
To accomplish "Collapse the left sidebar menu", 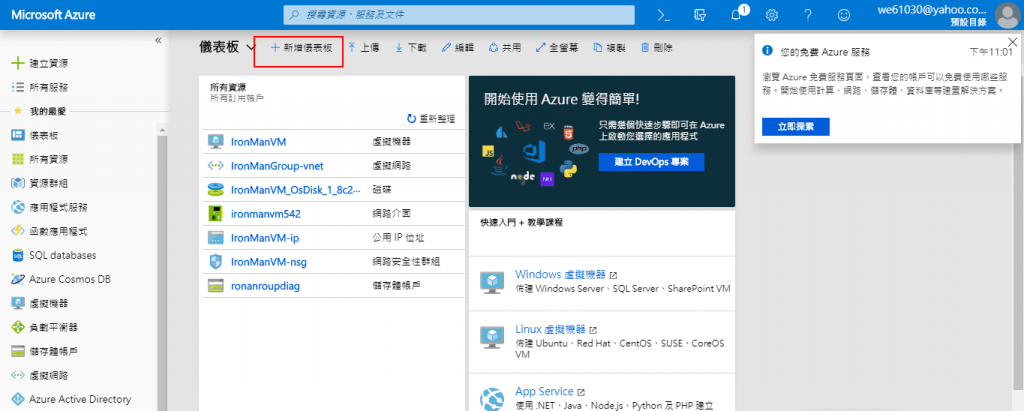I will point(158,41).
